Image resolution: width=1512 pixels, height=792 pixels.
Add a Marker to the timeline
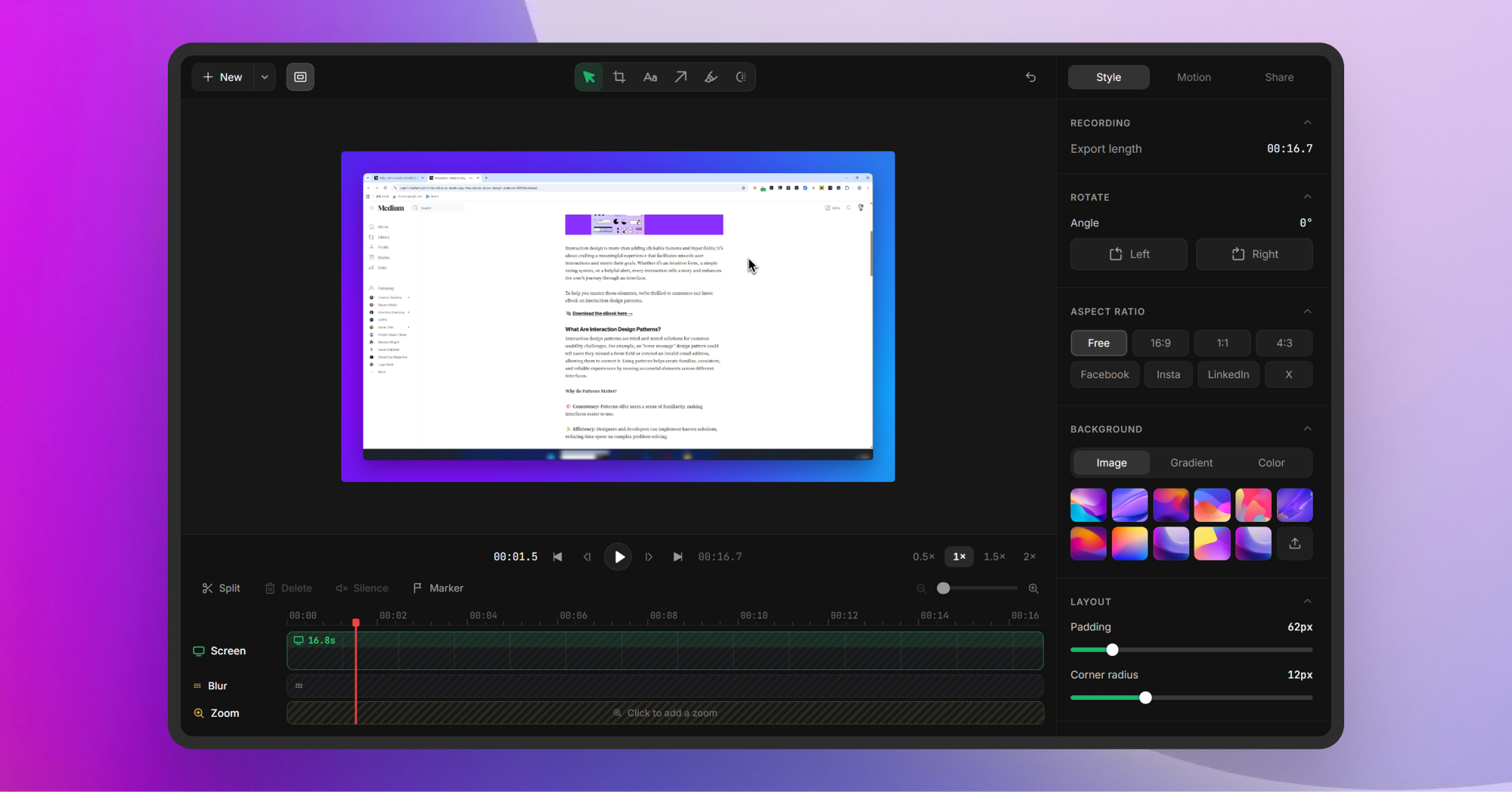click(x=438, y=589)
